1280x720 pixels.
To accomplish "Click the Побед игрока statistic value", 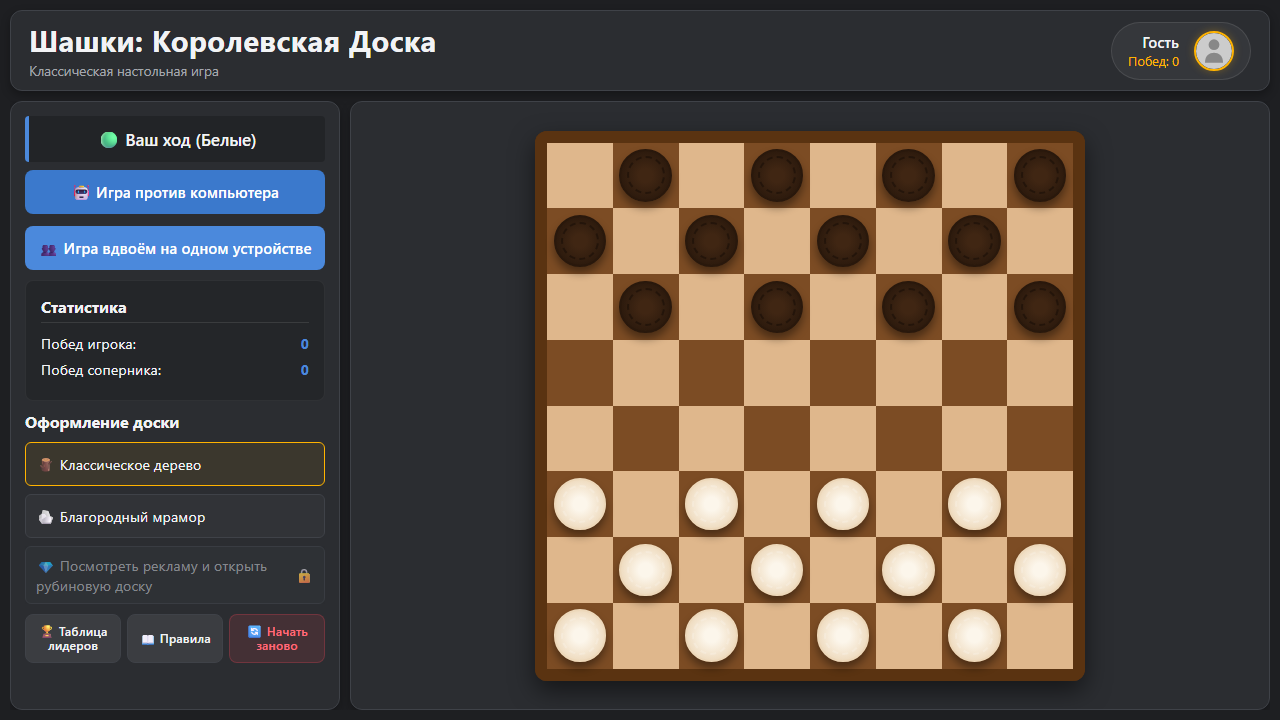I will pos(305,344).
